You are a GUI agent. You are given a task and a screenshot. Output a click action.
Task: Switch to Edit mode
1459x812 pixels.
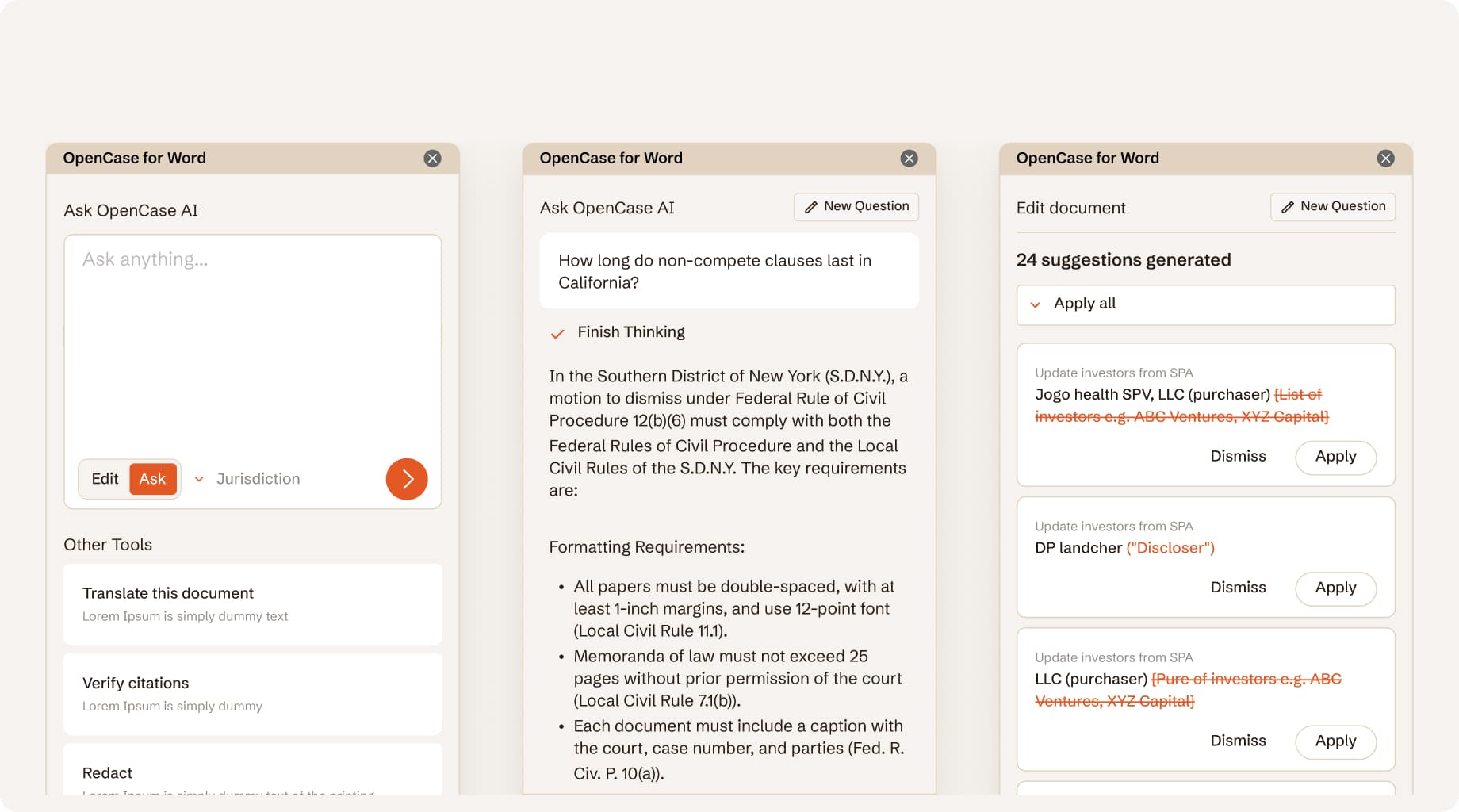click(x=104, y=478)
